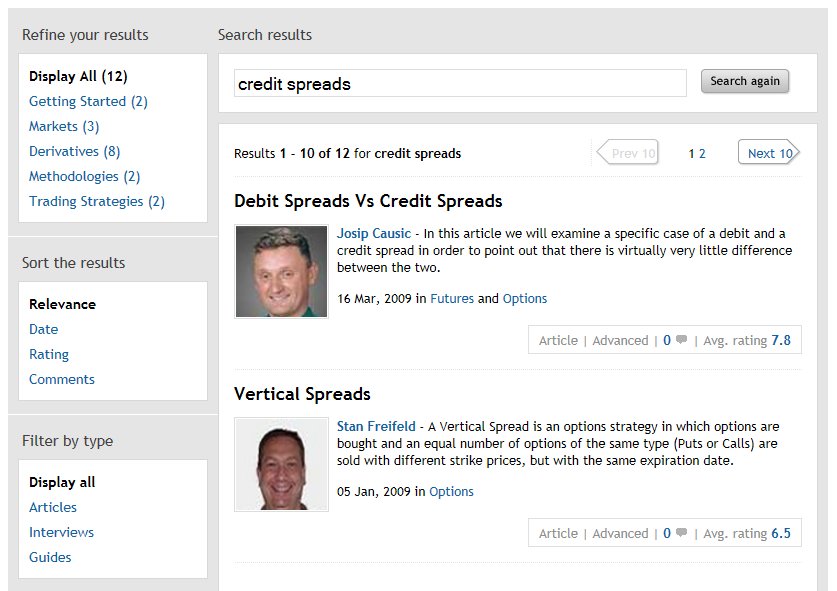Image resolution: width=837 pixels, height=591 pixels.
Task: Filter results by Derivatives (8)
Action: point(74,151)
